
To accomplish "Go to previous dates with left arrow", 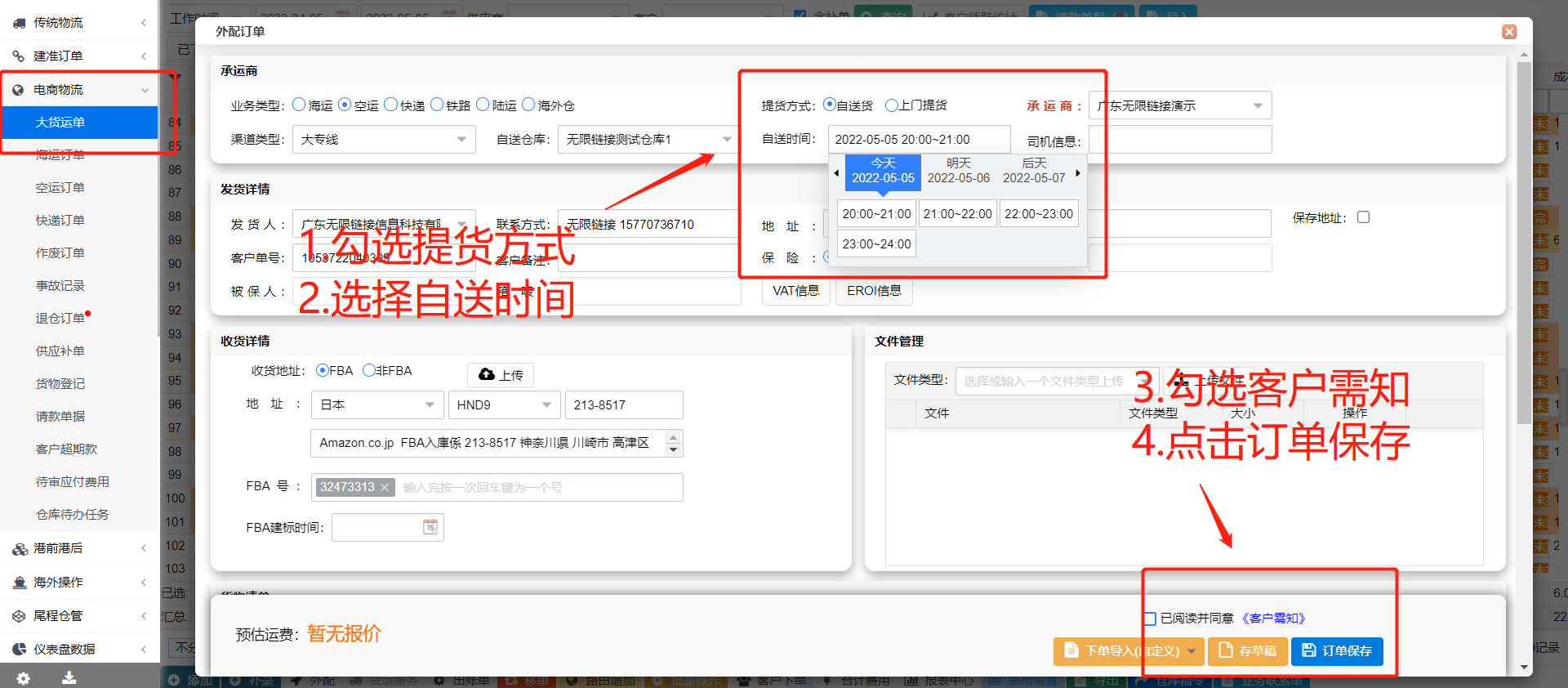I will tap(836, 173).
